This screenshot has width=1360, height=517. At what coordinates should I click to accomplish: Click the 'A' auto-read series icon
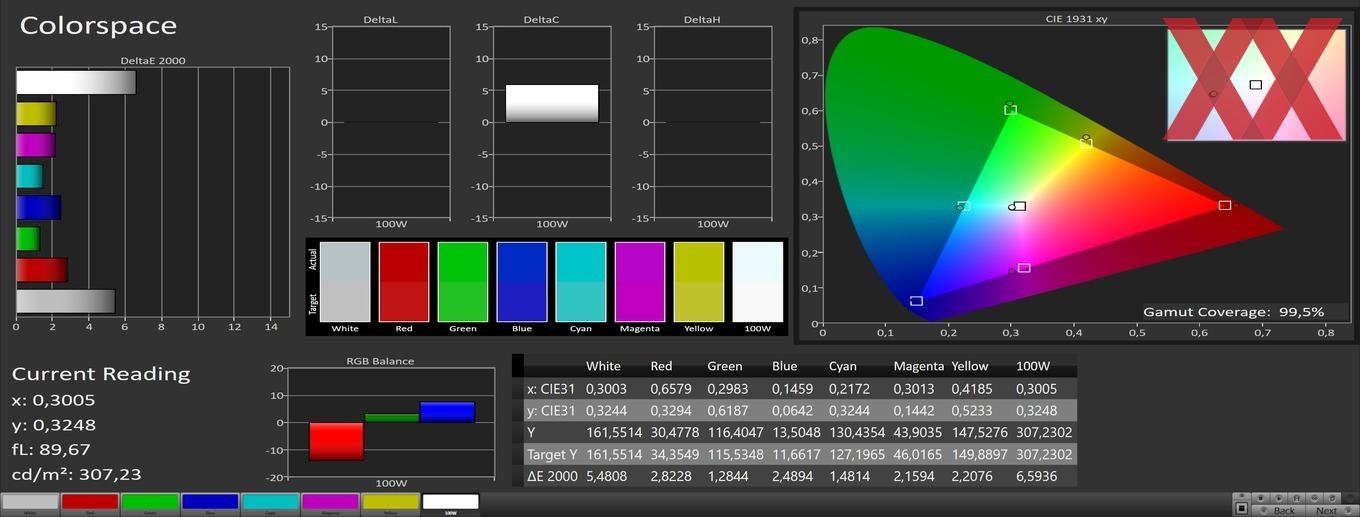pyautogui.click(x=1296, y=498)
